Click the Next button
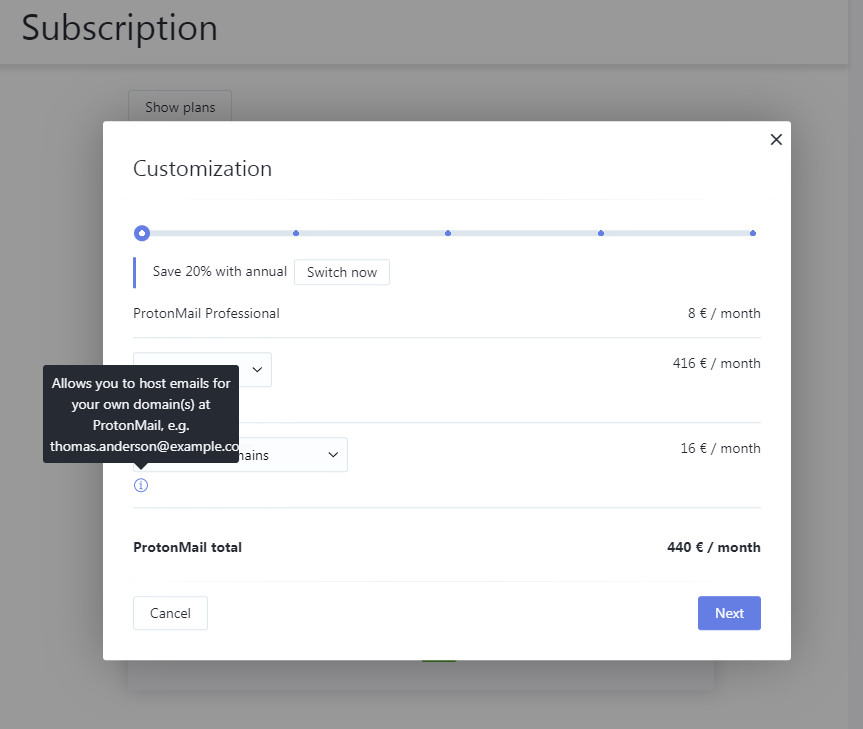The image size is (863, 729). coord(729,613)
